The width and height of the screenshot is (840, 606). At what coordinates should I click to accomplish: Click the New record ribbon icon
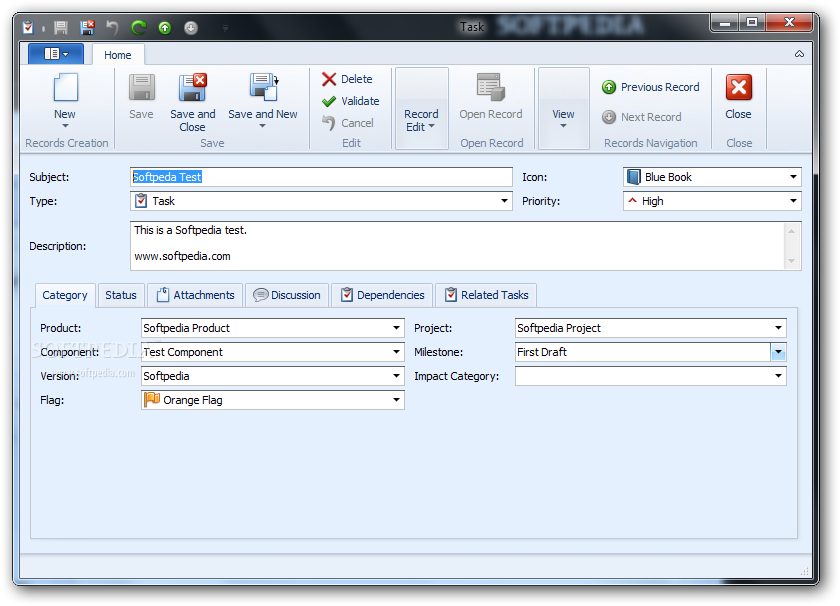(65, 88)
